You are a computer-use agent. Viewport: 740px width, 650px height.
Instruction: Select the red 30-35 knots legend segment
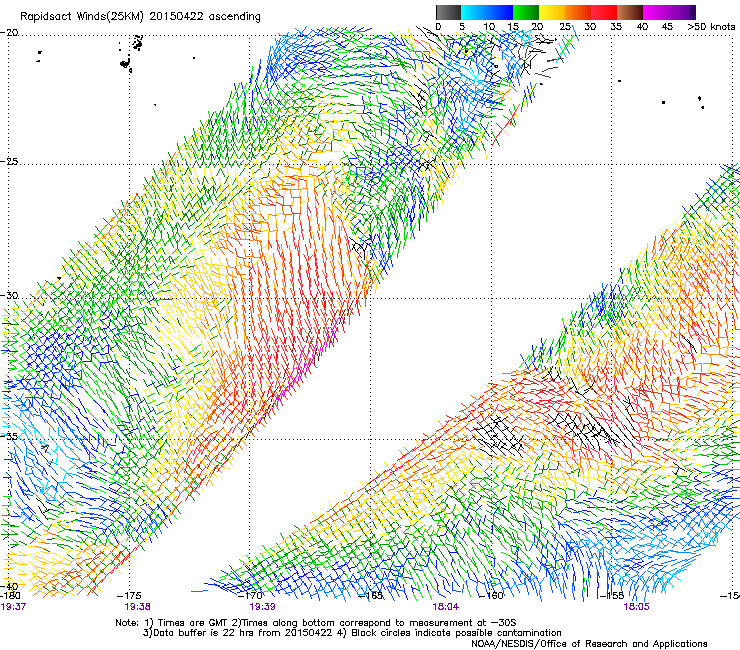pyautogui.click(x=604, y=12)
